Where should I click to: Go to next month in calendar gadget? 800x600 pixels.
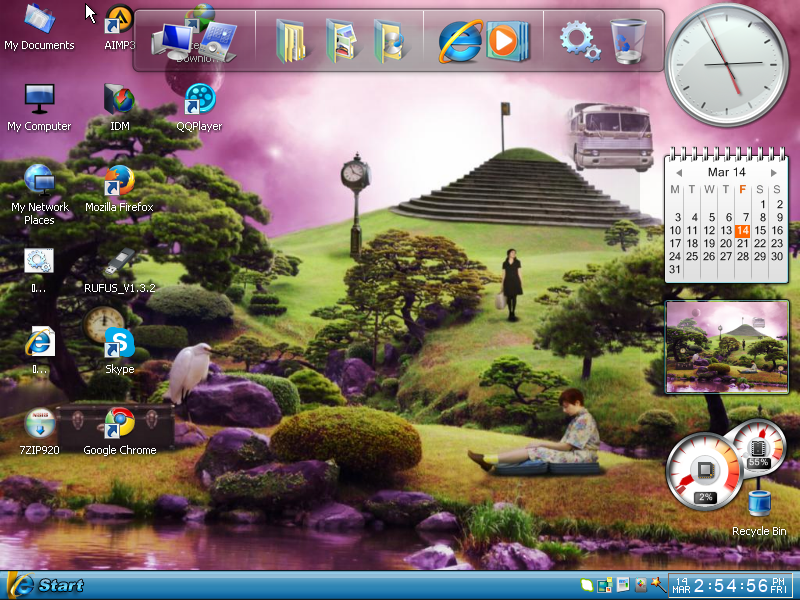coord(773,172)
